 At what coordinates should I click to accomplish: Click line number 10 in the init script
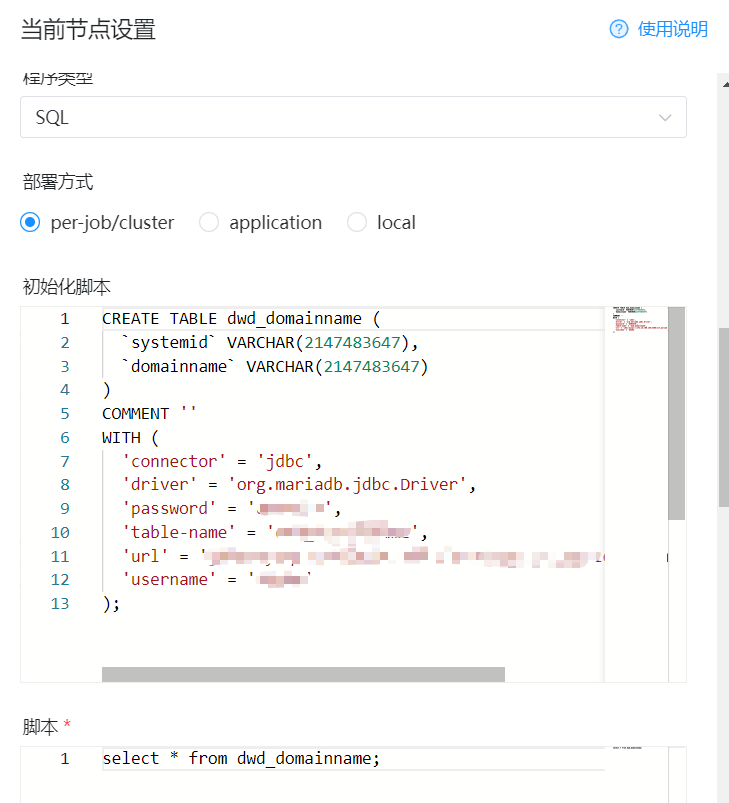[x=60, y=532]
